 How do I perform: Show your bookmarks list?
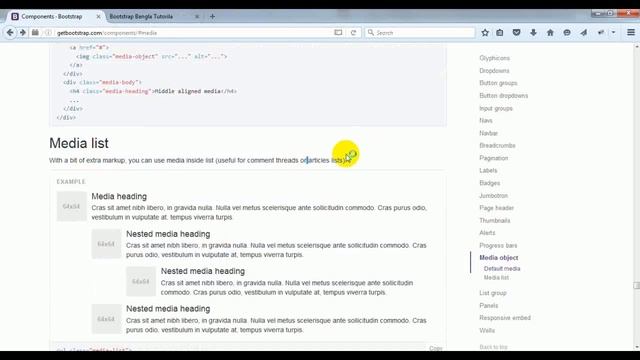click(500, 33)
